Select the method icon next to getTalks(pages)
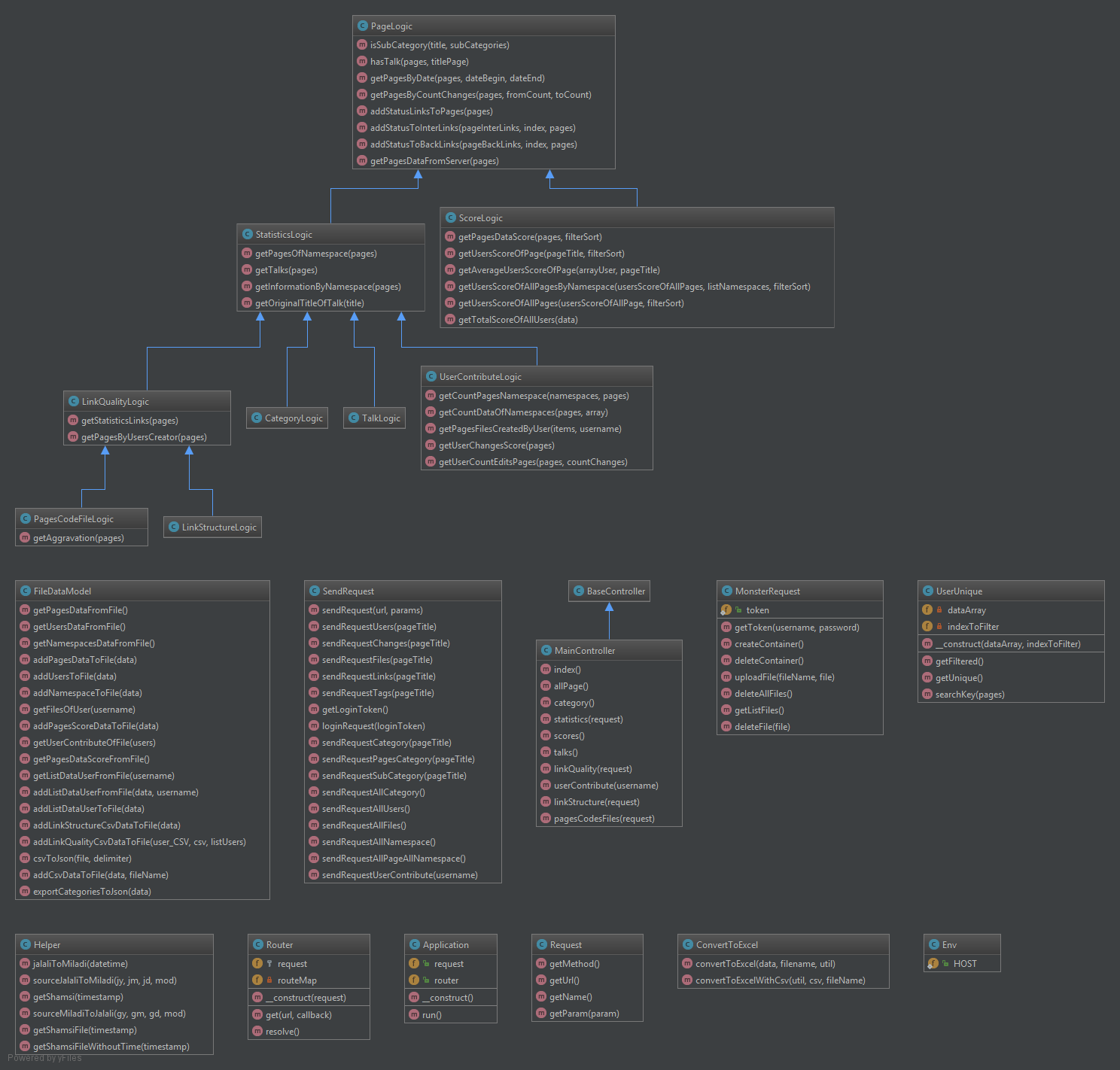 (247, 269)
